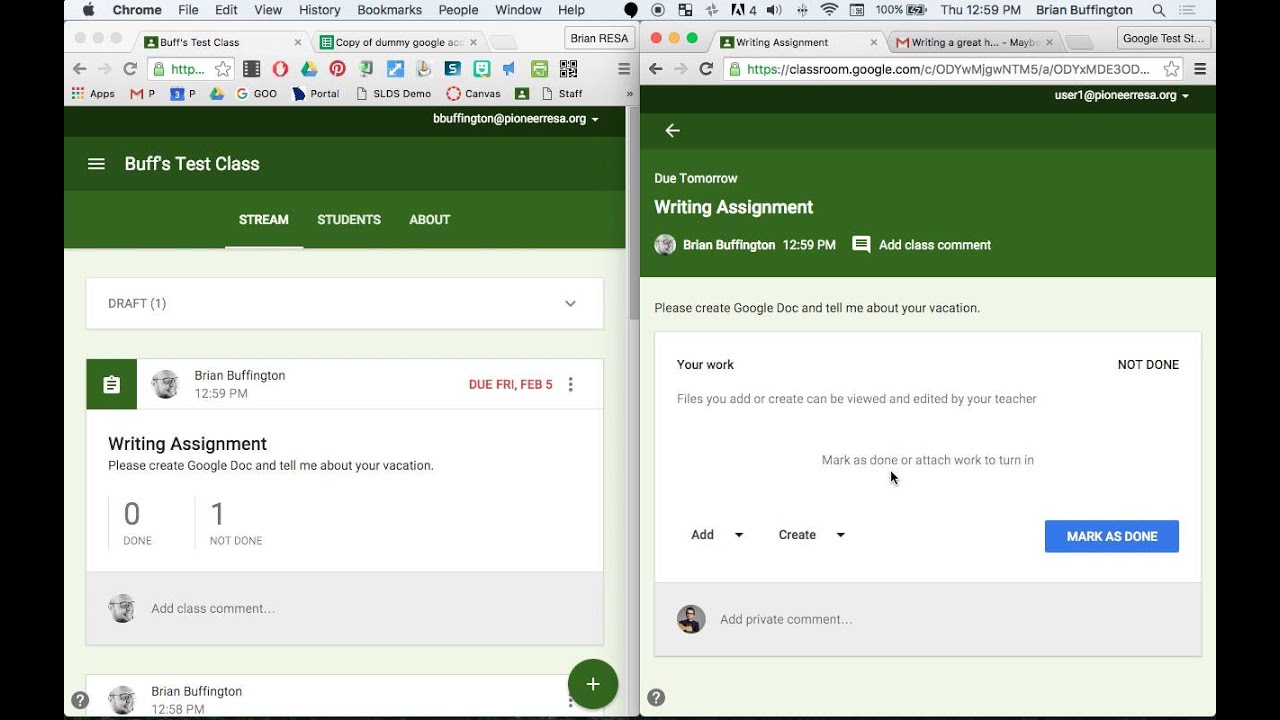Switch to the ABOUT tab
Image resolution: width=1280 pixels, height=720 pixels.
click(430, 220)
